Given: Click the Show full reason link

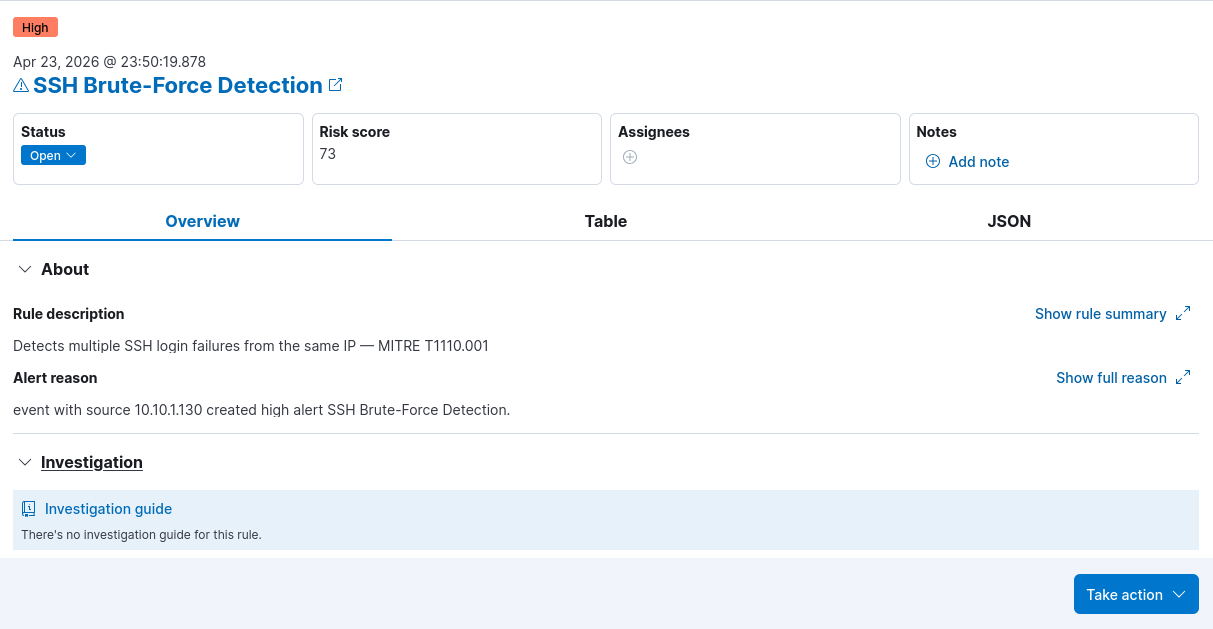Looking at the screenshot, I should point(1111,378).
